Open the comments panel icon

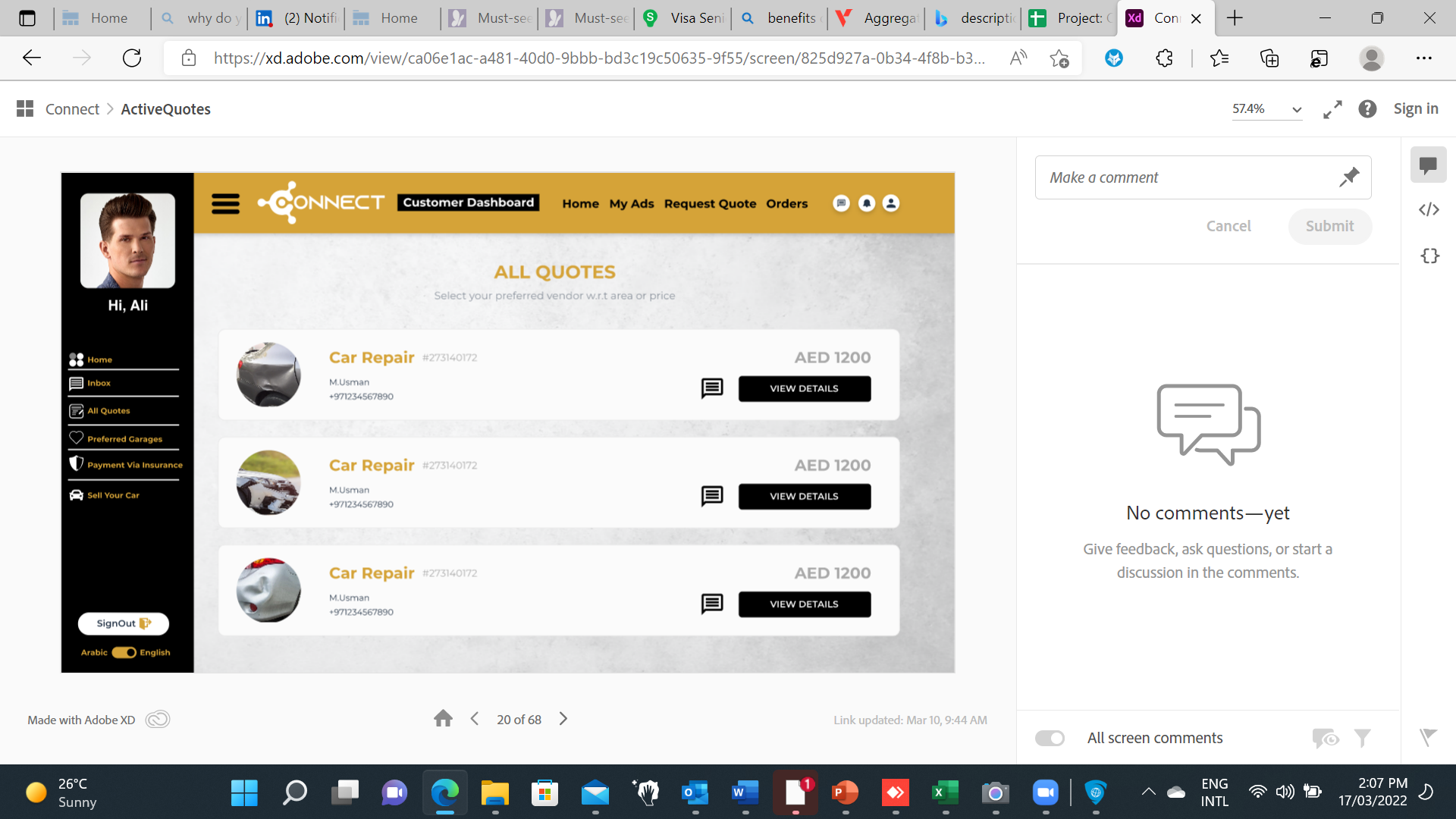[x=1428, y=165]
